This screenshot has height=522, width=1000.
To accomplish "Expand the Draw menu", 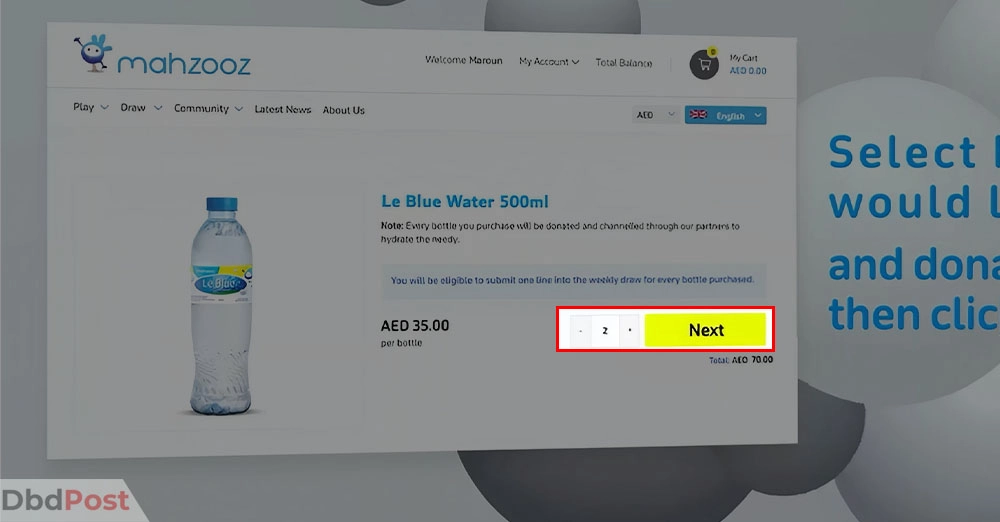I will [141, 108].
